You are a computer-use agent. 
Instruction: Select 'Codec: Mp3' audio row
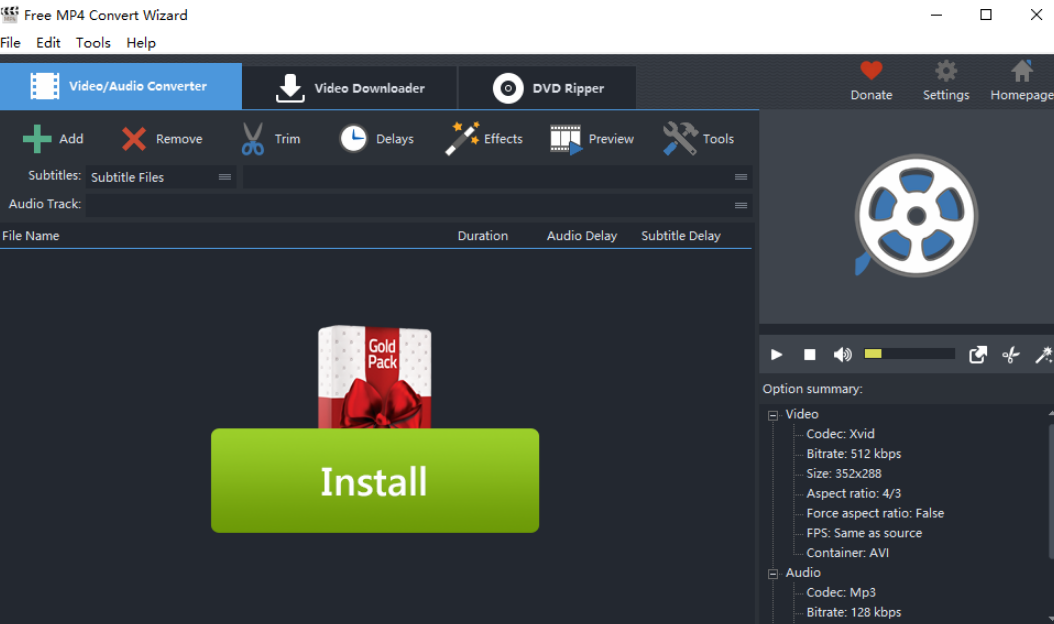coord(841,592)
